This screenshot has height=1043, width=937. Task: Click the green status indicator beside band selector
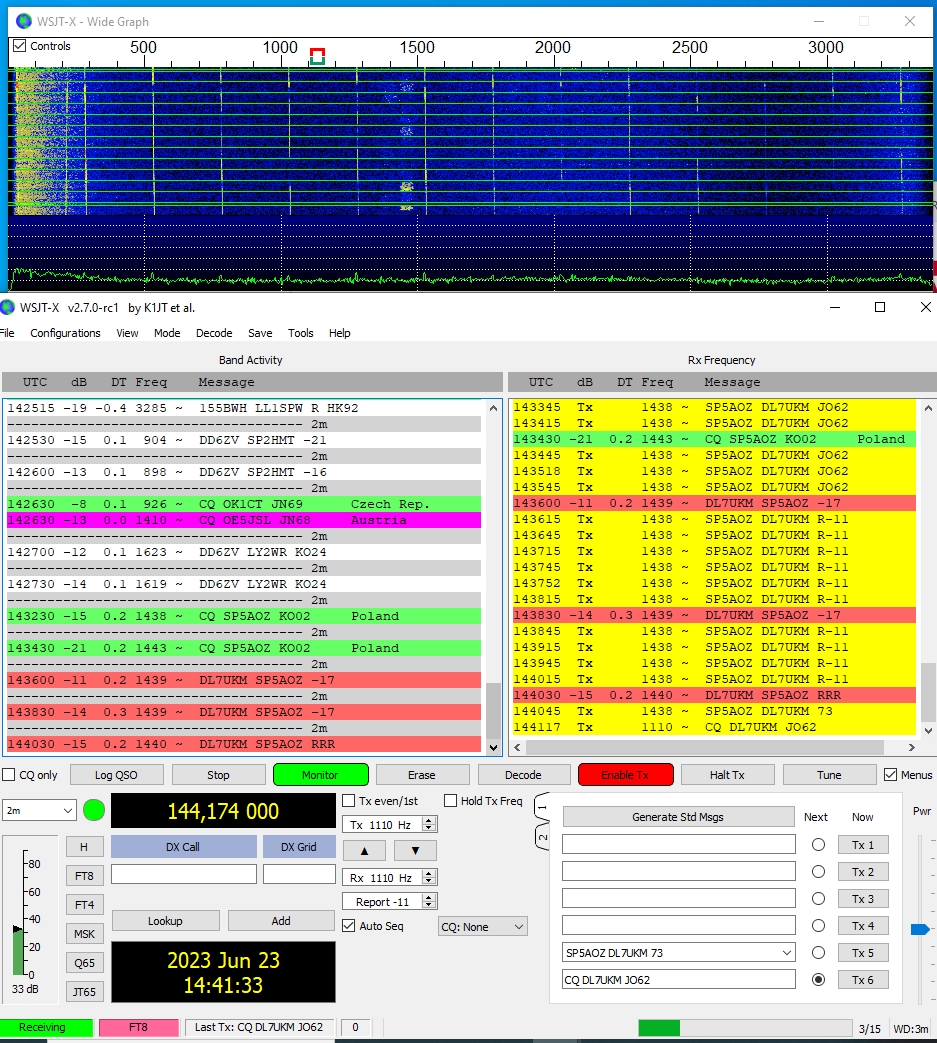click(94, 810)
